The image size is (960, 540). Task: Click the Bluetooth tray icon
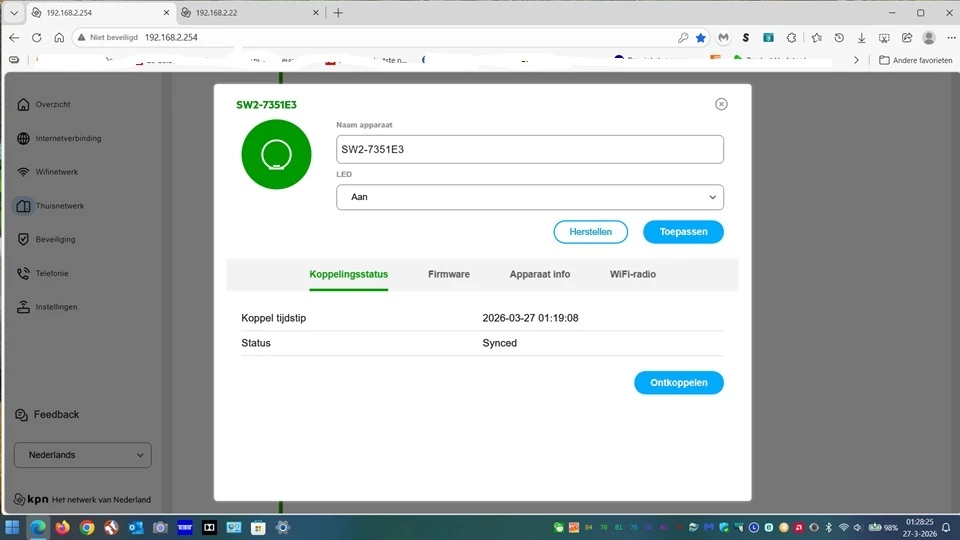point(828,527)
